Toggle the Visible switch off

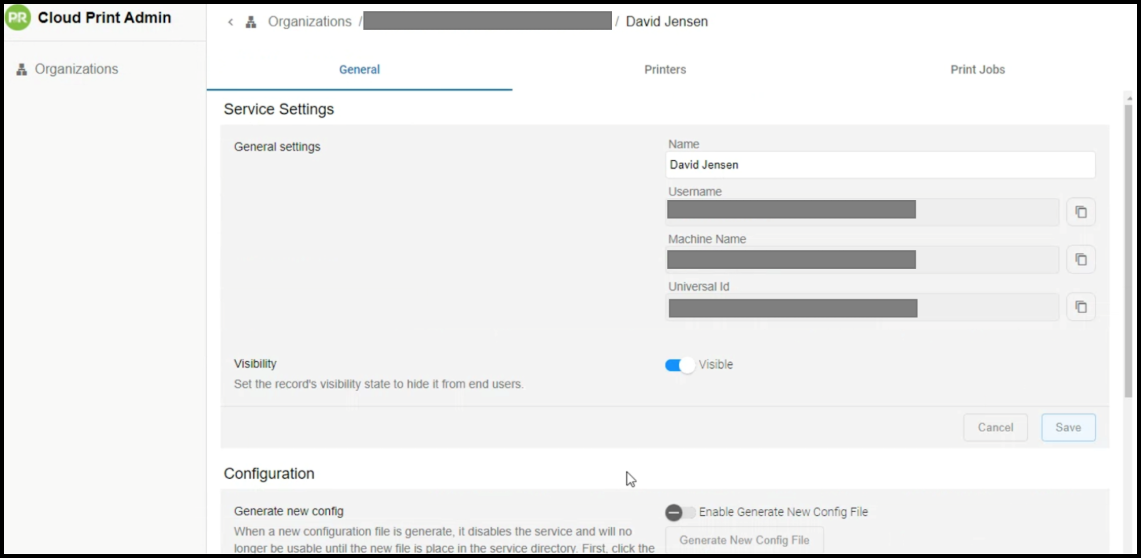point(680,365)
